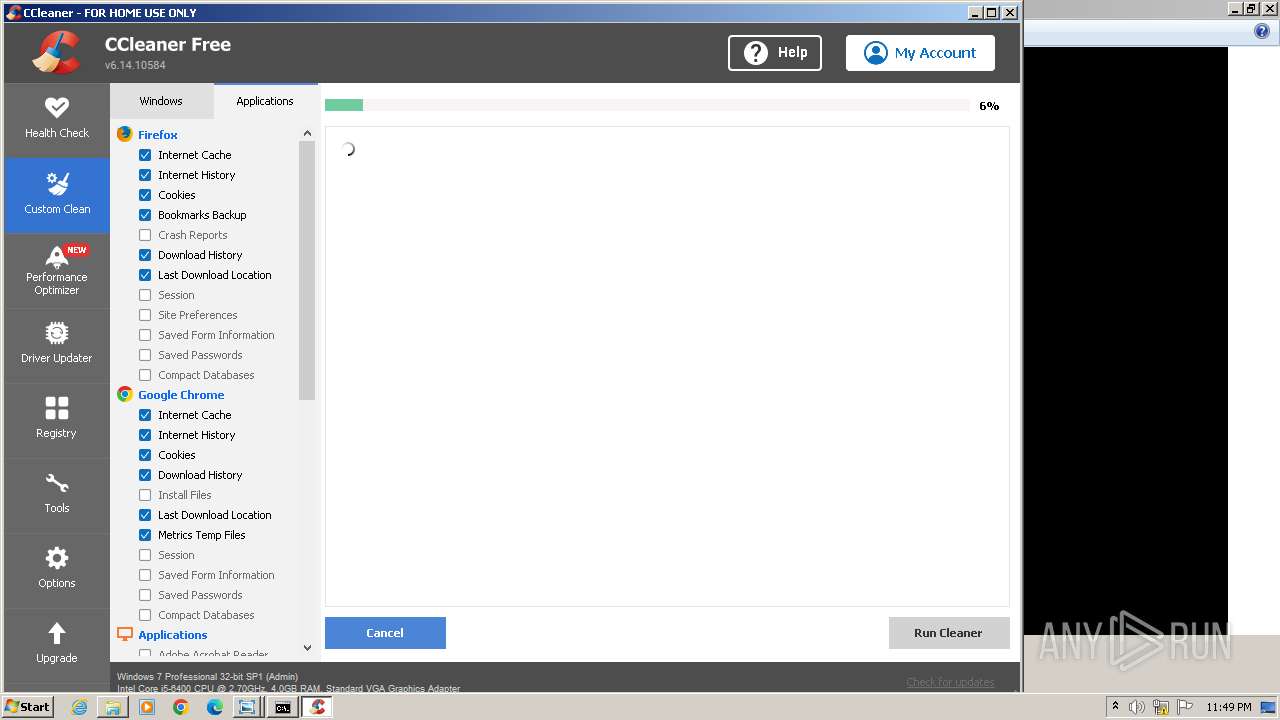
Task: Enable Firefox Site Preferences checkbox
Action: (x=145, y=315)
